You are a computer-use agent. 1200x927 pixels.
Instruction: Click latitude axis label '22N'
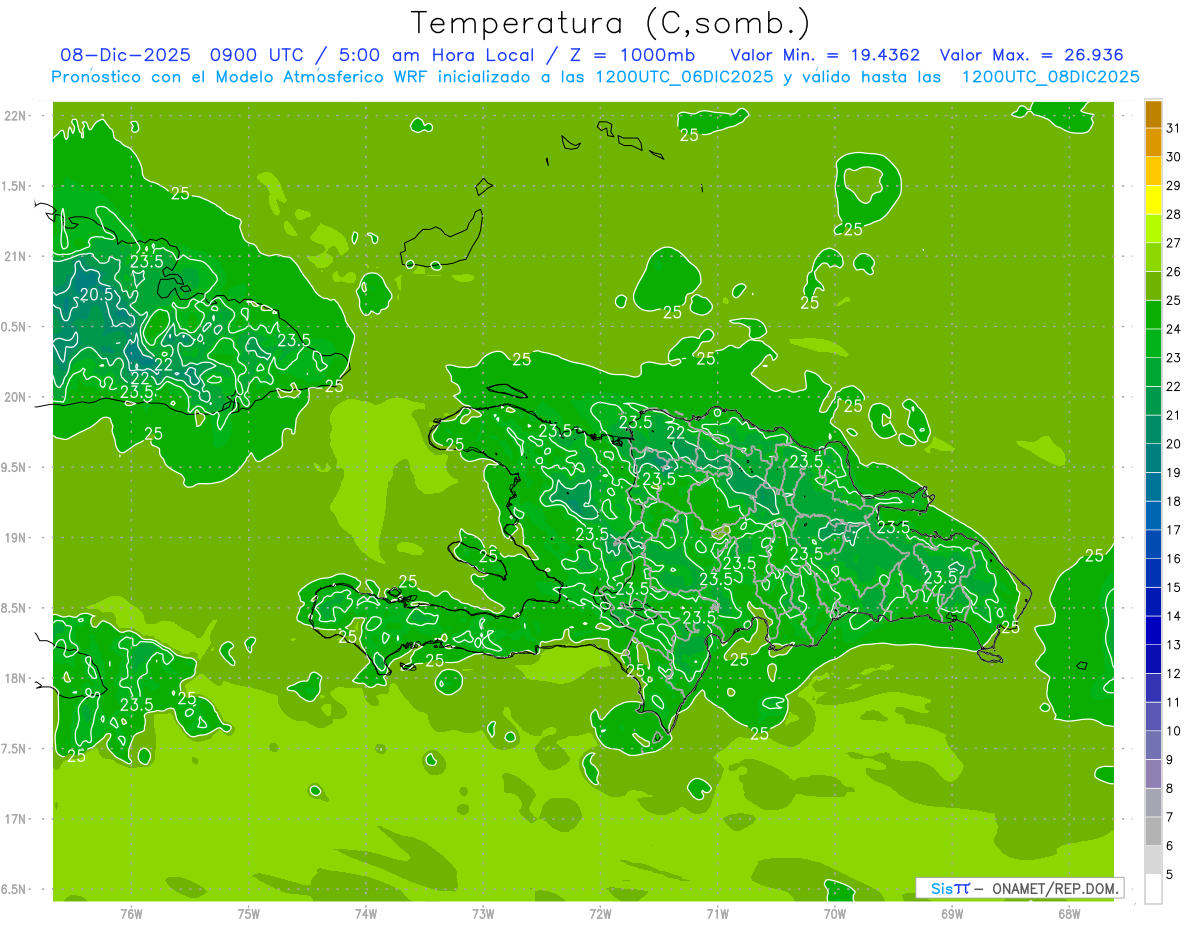[15, 116]
